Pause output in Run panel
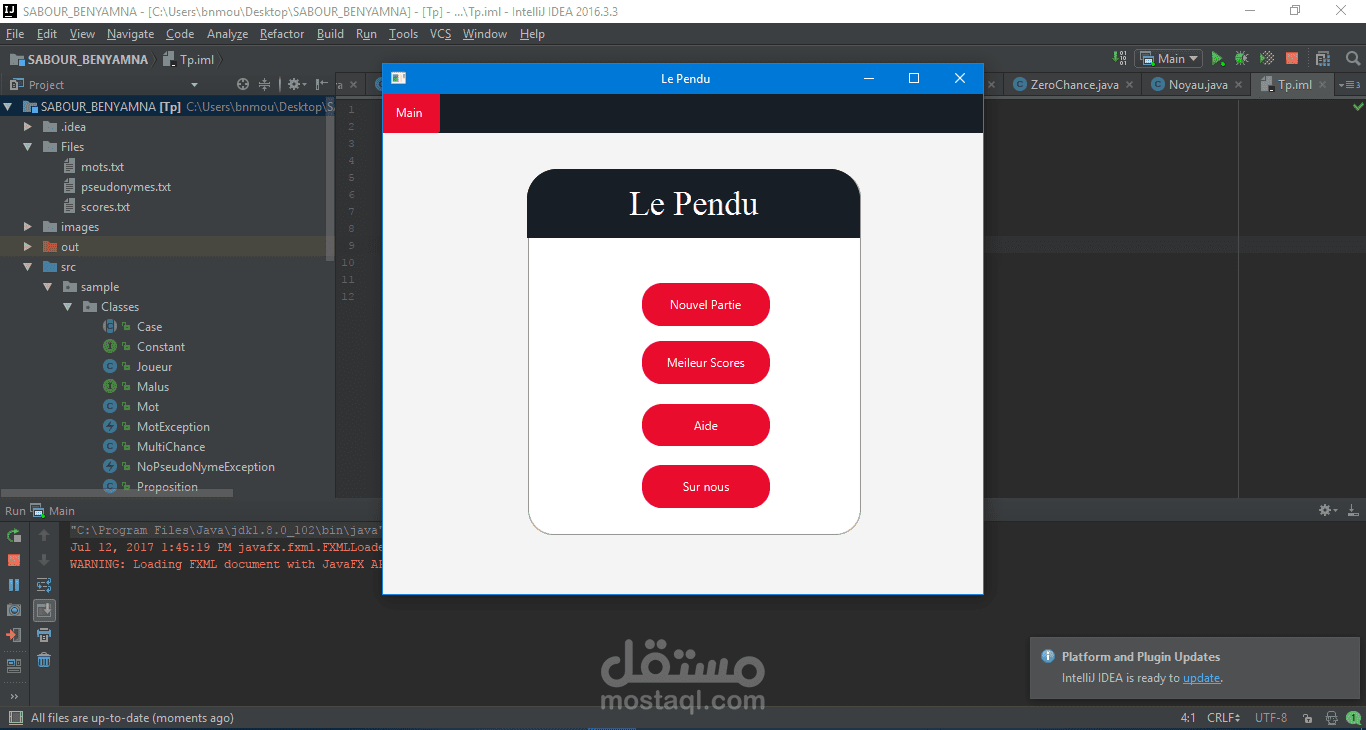This screenshot has width=1366, height=730. (x=14, y=585)
